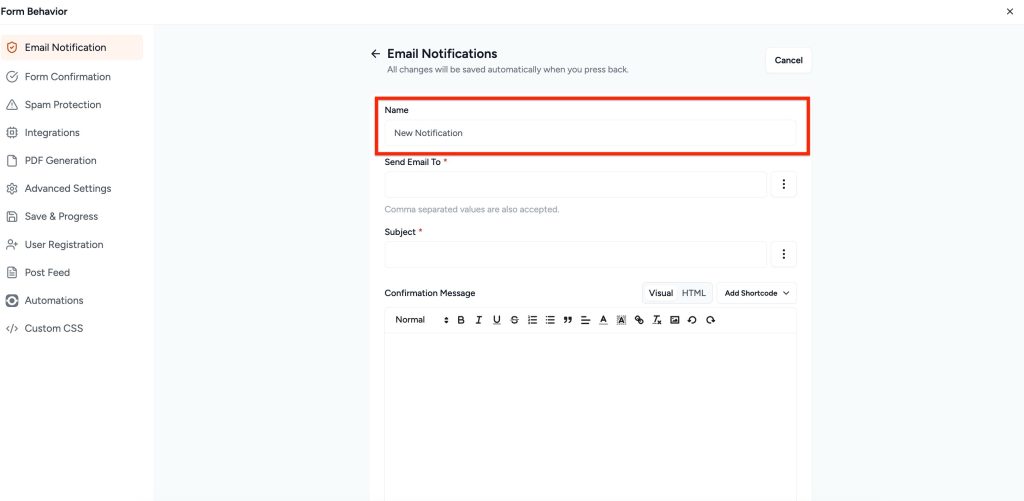1024x501 pixels.
Task: Clear text formatting
Action: tap(657, 320)
